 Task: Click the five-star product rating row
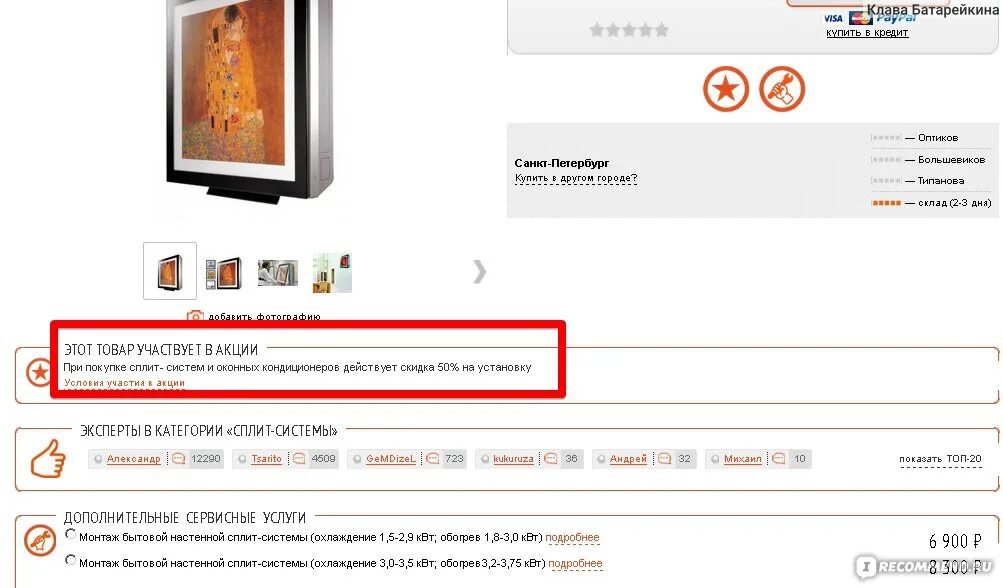(x=629, y=29)
